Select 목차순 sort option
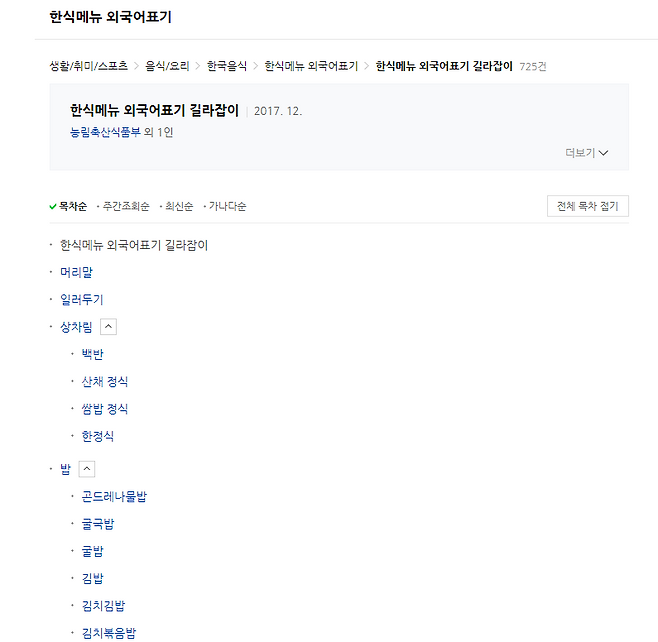 pos(72,206)
